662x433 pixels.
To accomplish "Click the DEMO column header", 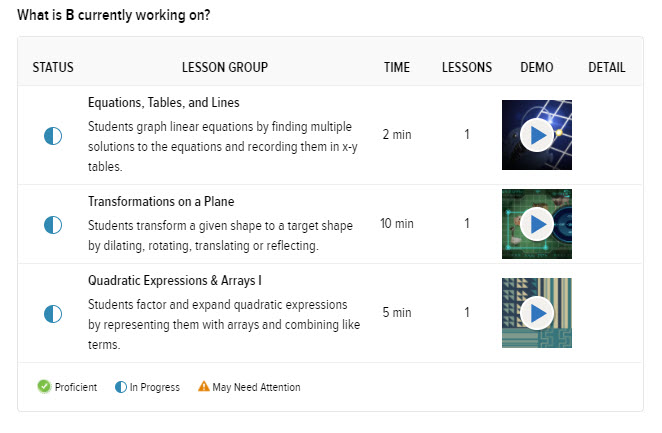I will pyautogui.click(x=537, y=67).
